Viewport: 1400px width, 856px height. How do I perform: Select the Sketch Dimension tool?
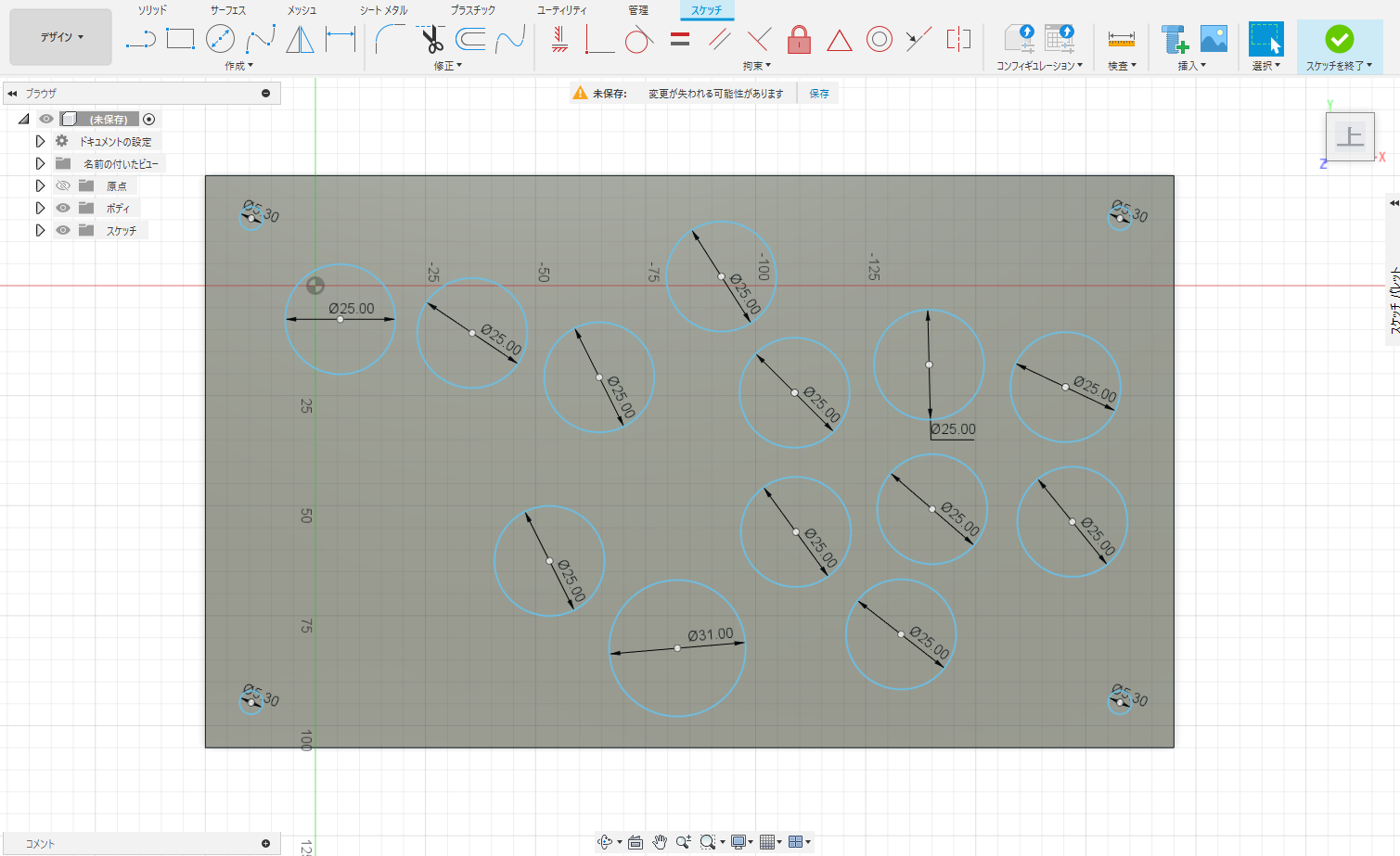coord(340,39)
